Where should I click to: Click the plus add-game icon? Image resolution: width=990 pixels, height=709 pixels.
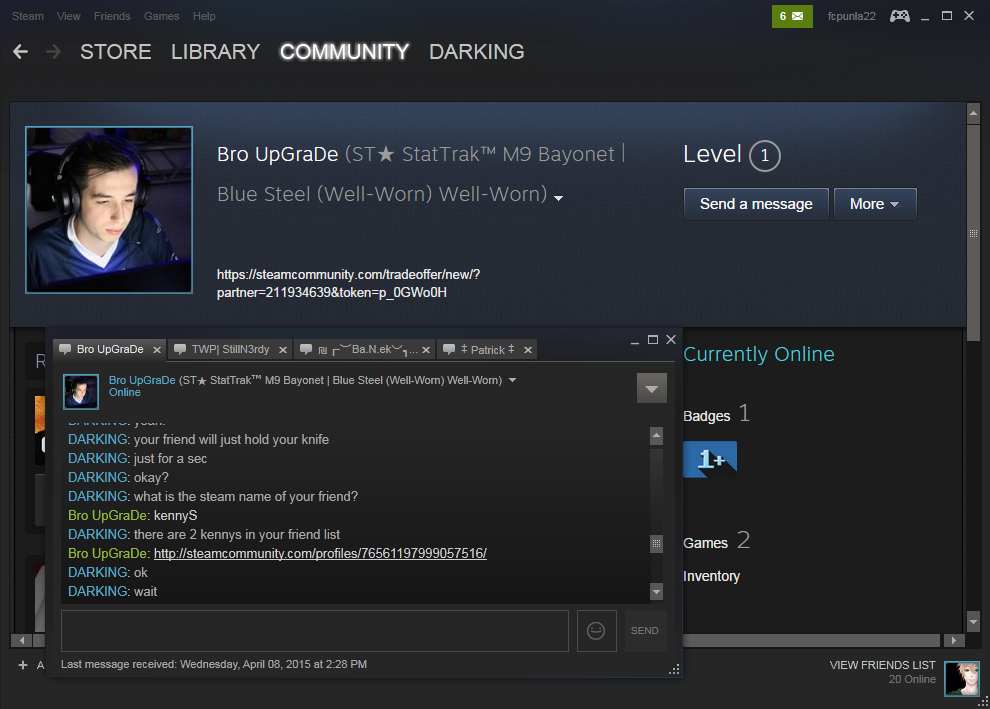(23, 665)
